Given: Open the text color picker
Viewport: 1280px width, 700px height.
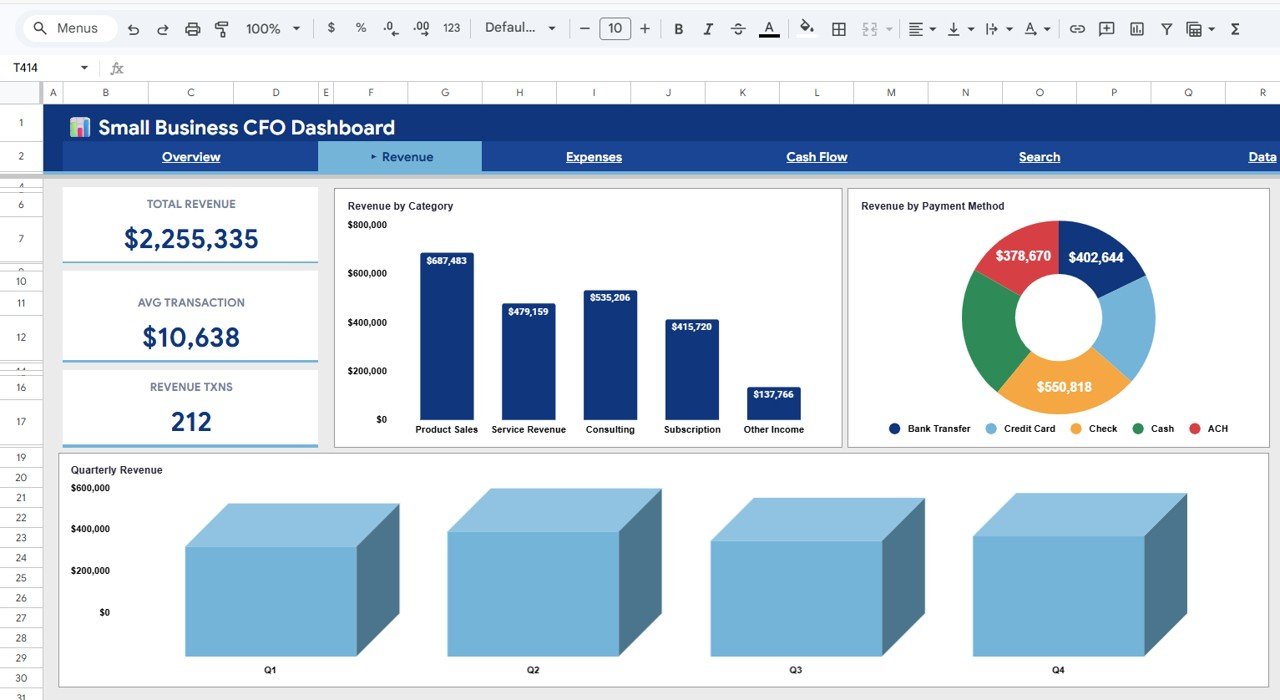Looking at the screenshot, I should [768, 28].
